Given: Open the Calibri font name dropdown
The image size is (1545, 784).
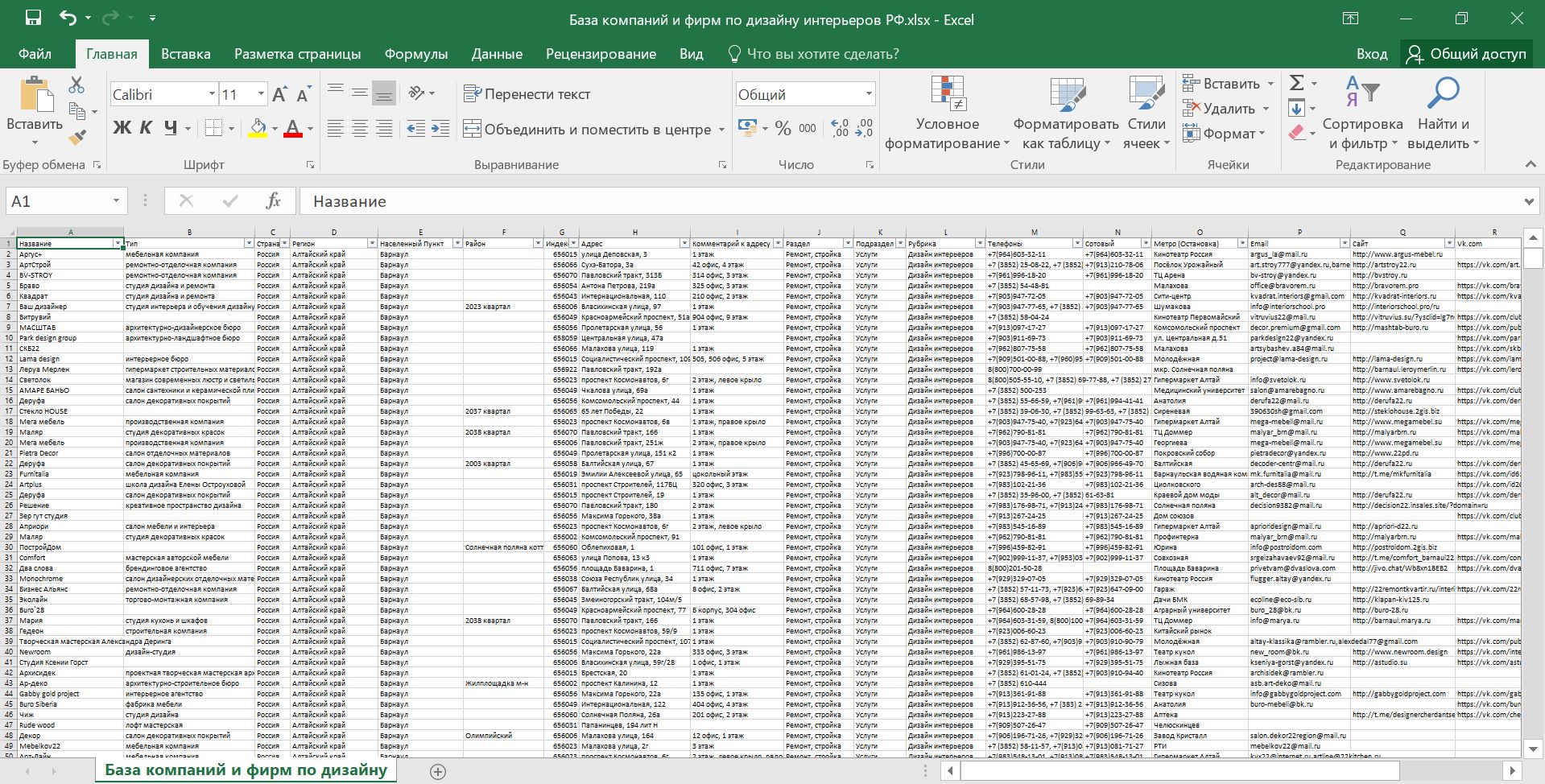Looking at the screenshot, I should click(212, 94).
